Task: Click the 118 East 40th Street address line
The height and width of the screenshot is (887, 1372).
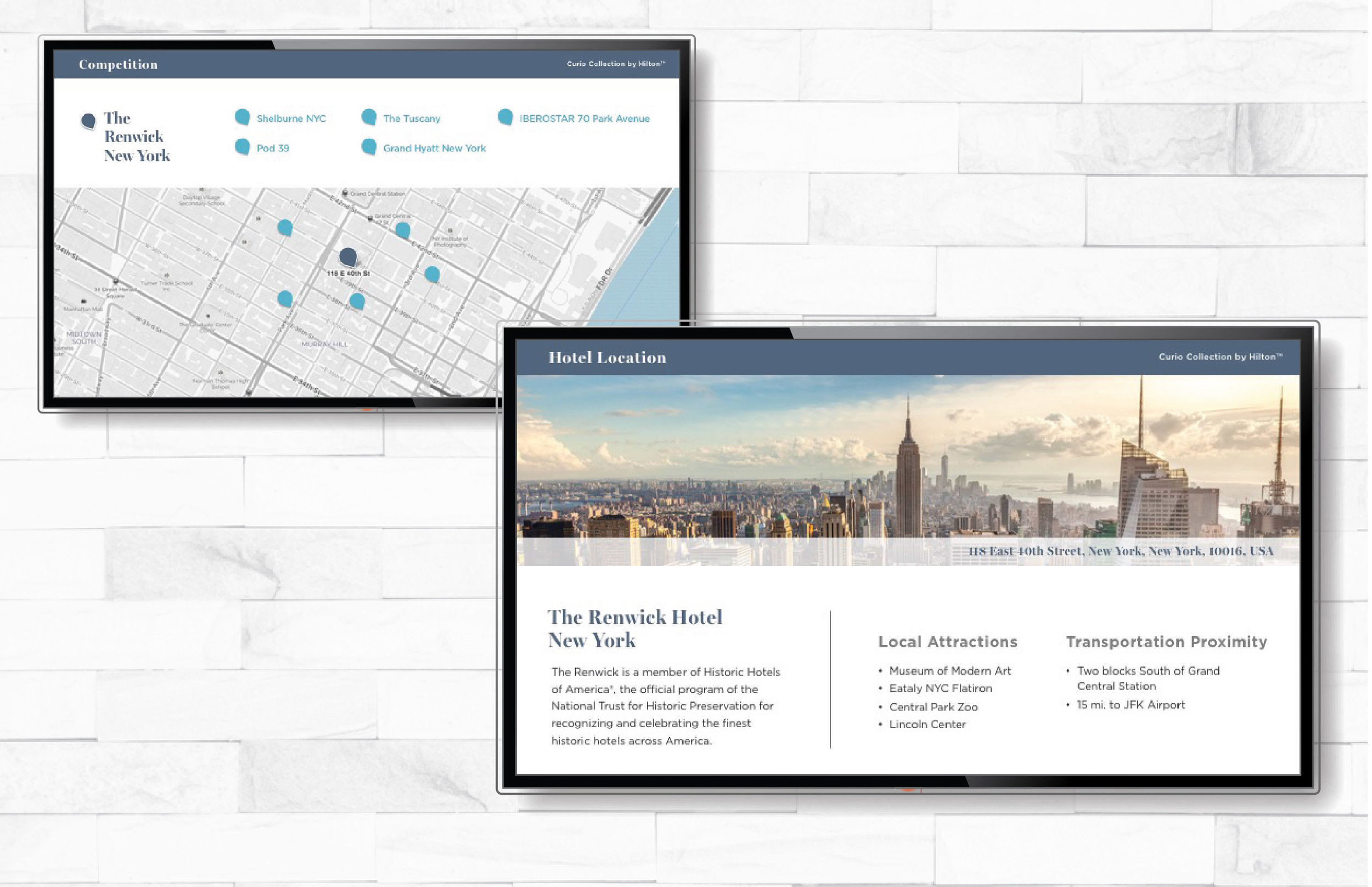Action: (1120, 551)
